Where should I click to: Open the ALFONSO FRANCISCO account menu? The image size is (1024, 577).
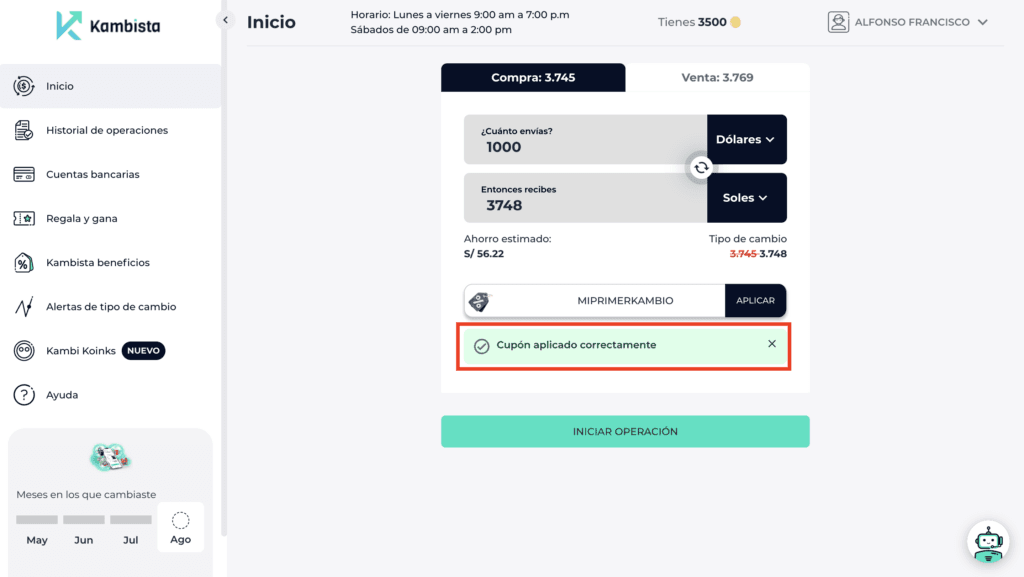point(908,22)
